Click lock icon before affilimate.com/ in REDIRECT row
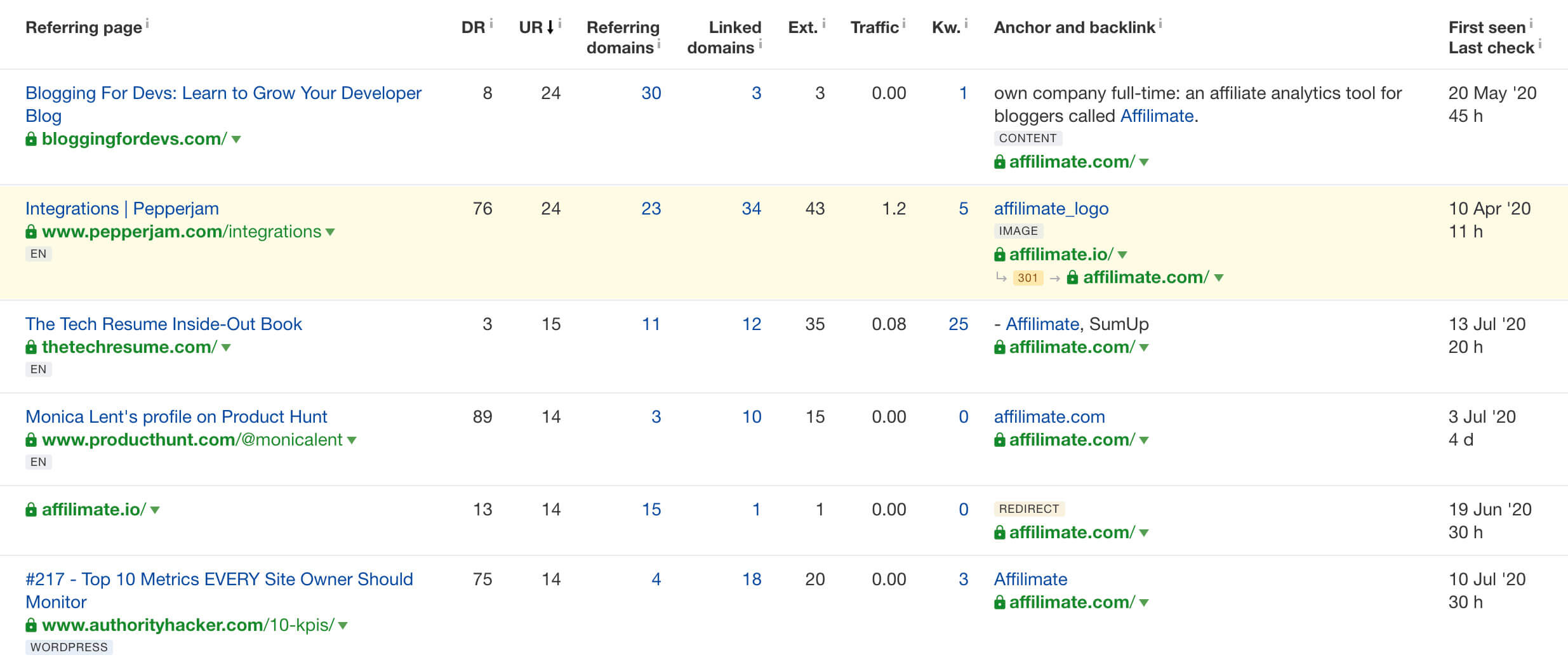 [x=1000, y=532]
